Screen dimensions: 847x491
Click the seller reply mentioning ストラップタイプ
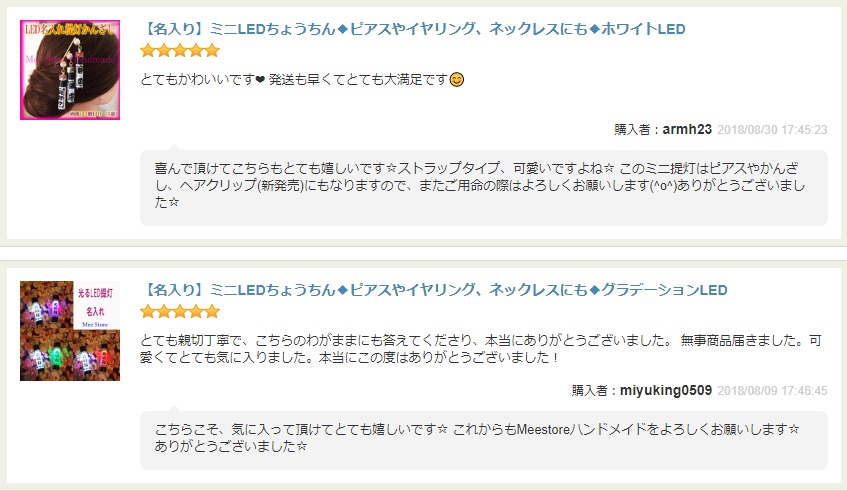(x=483, y=187)
